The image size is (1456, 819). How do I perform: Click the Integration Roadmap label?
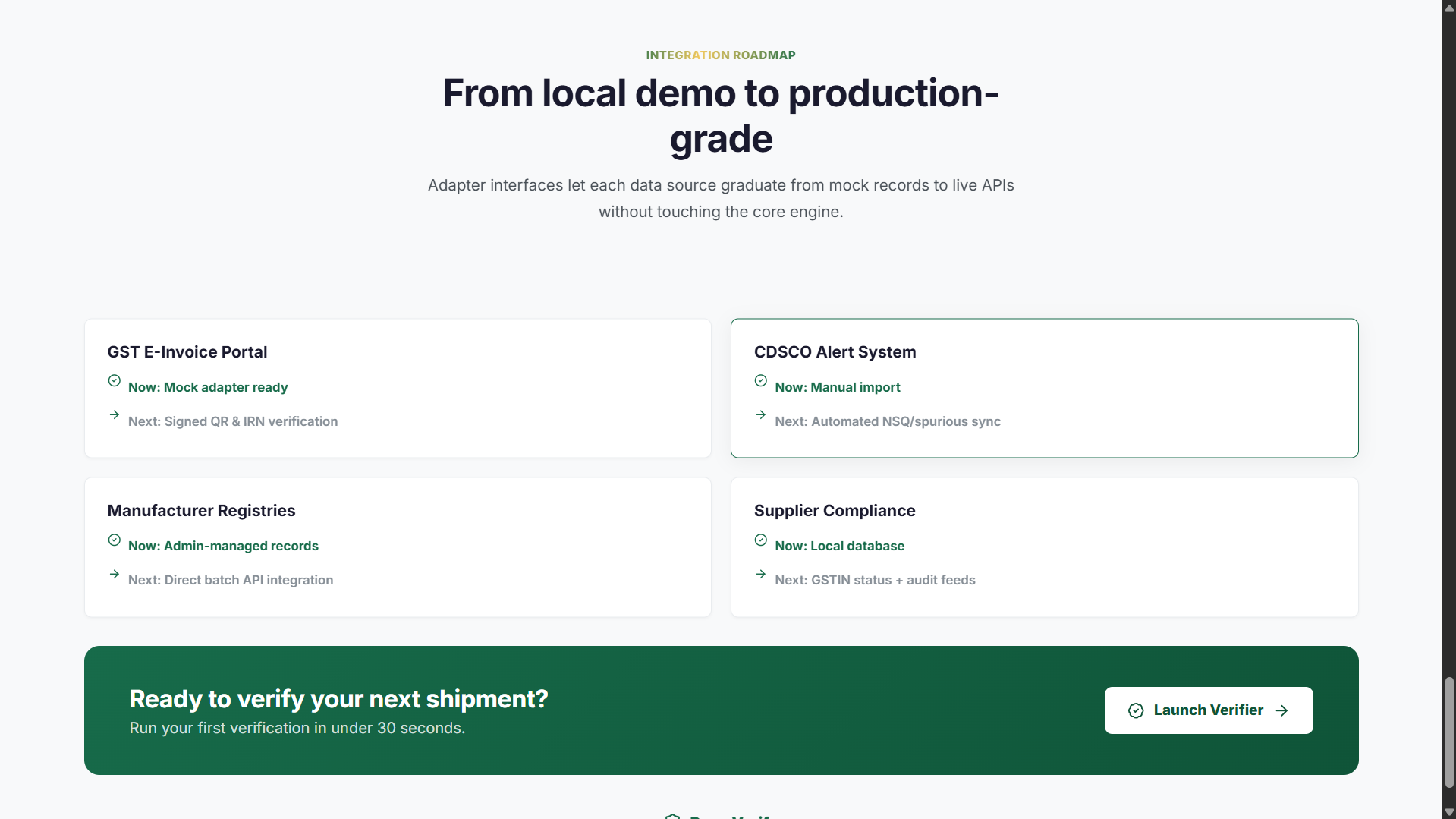pos(721,55)
